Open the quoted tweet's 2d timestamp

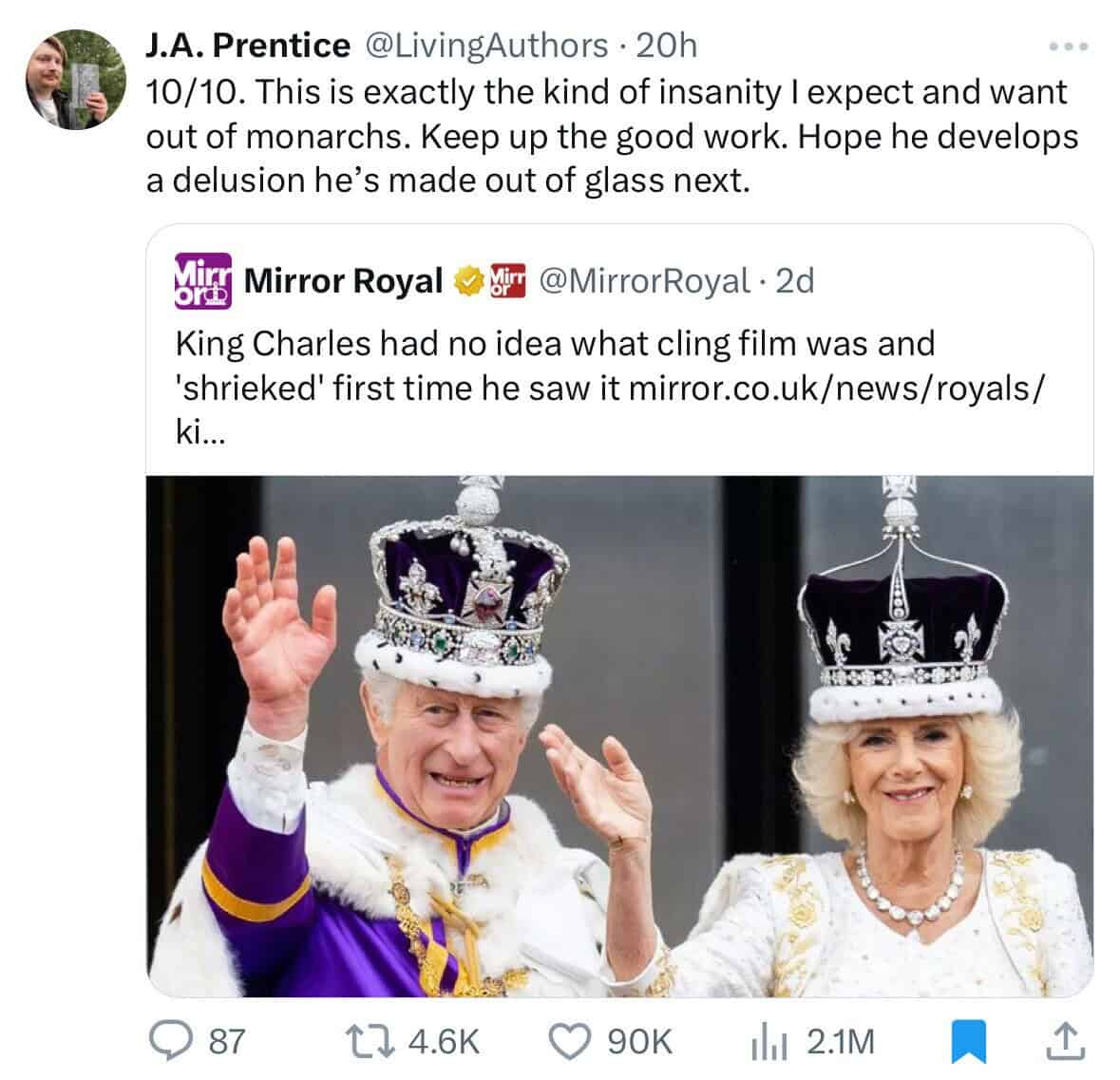point(795,280)
